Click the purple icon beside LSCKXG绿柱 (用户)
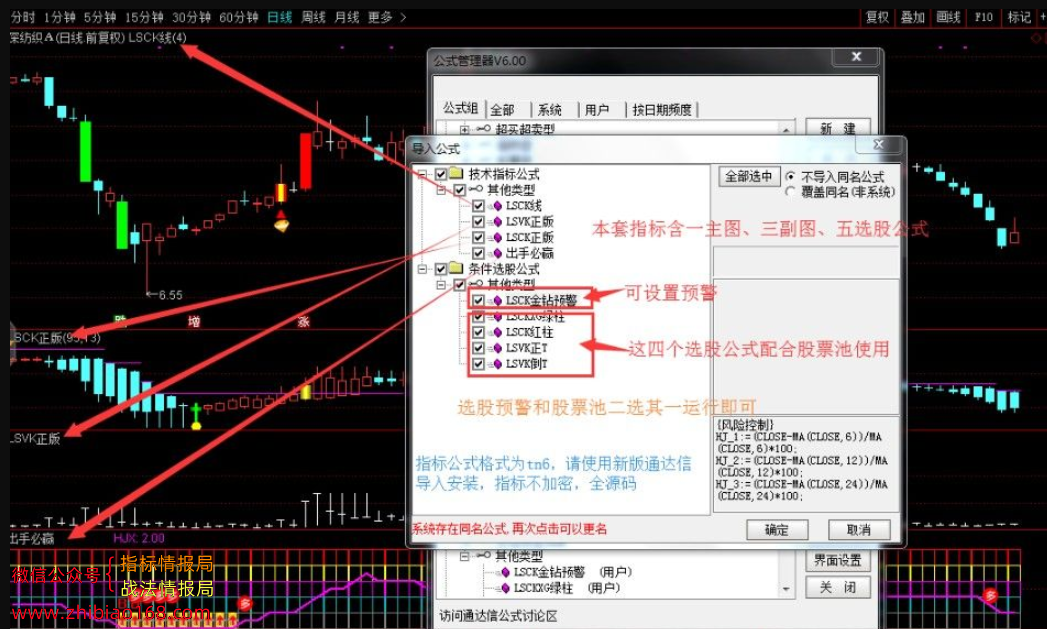1047x629 pixels. click(x=505, y=588)
